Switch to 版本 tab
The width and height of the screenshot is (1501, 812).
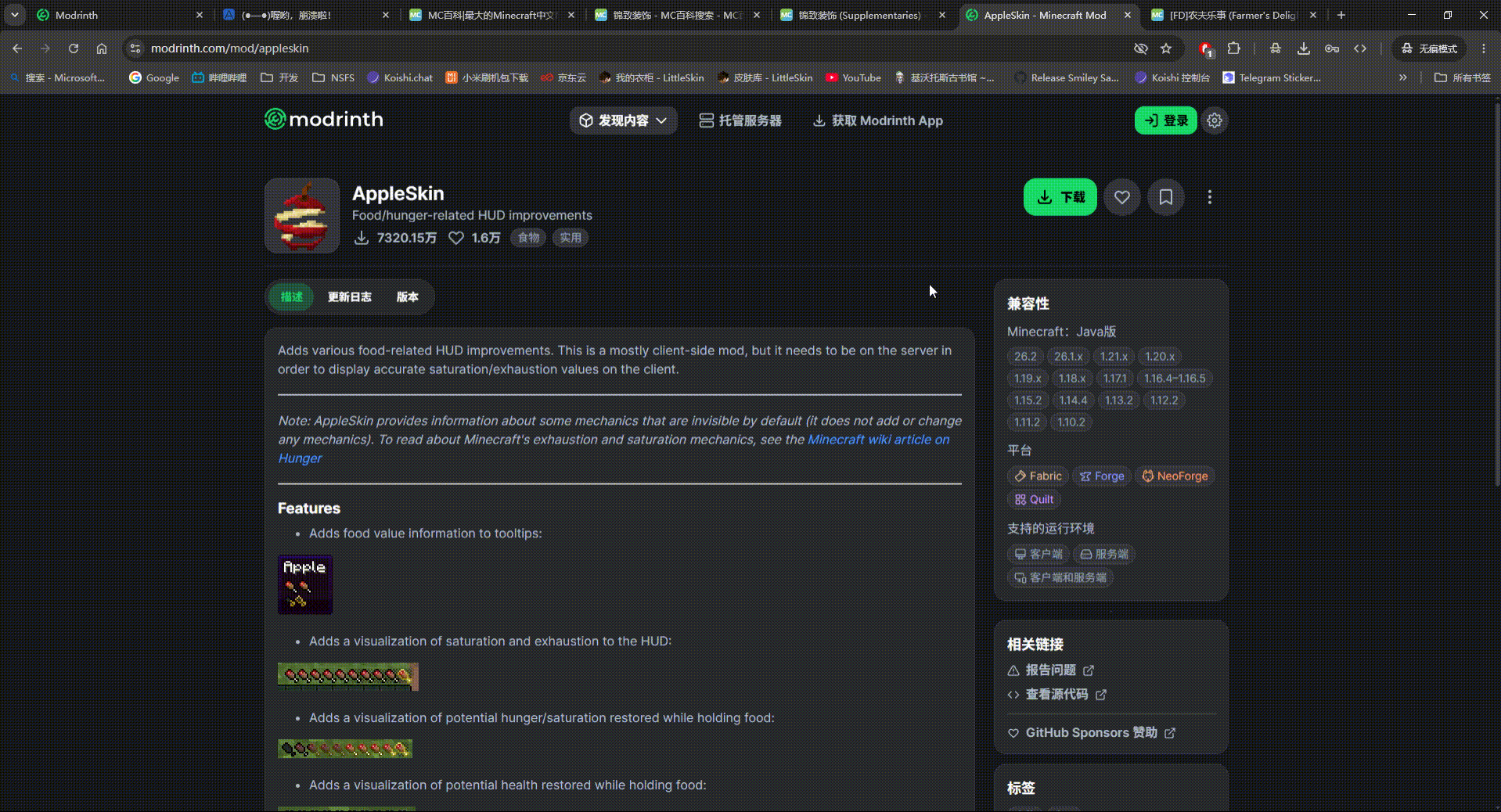pos(408,296)
